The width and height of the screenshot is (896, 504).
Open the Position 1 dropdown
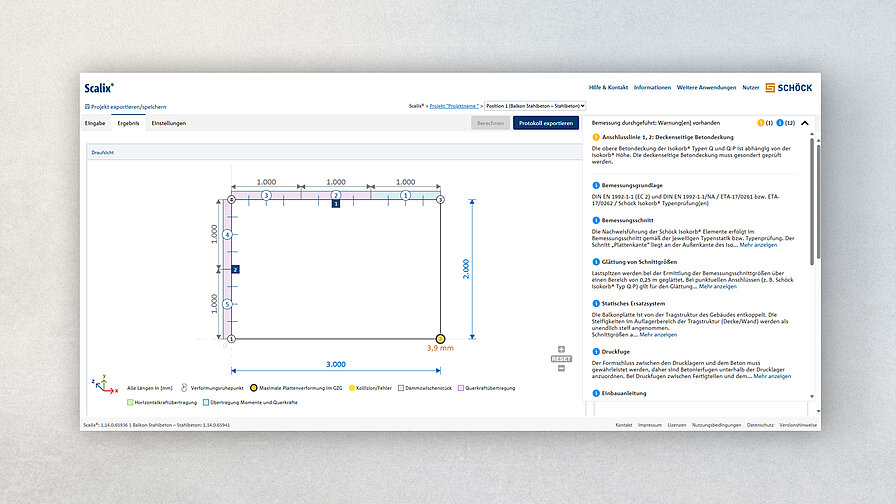[535, 105]
